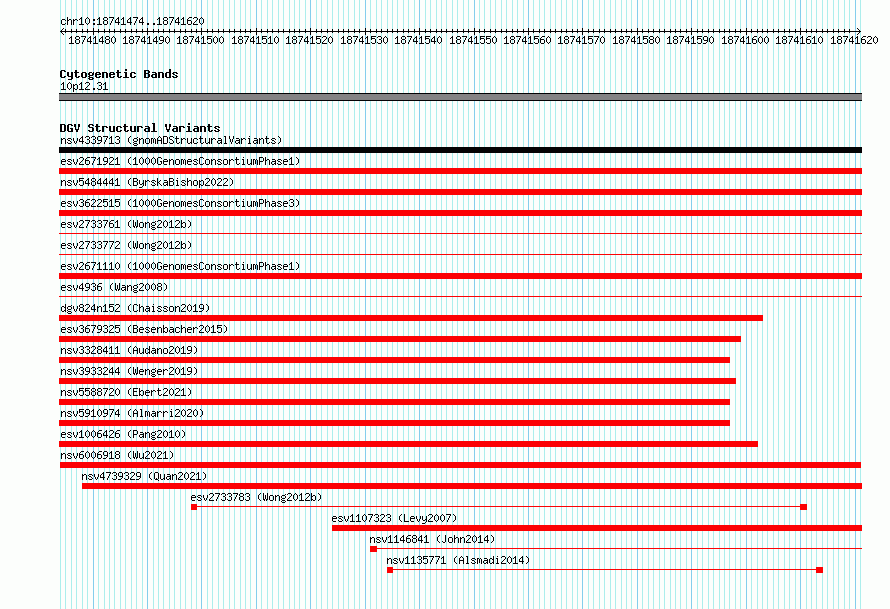Open nsv3328411 (Audano2019) variant
This screenshot has width=890, height=609.
point(129,350)
